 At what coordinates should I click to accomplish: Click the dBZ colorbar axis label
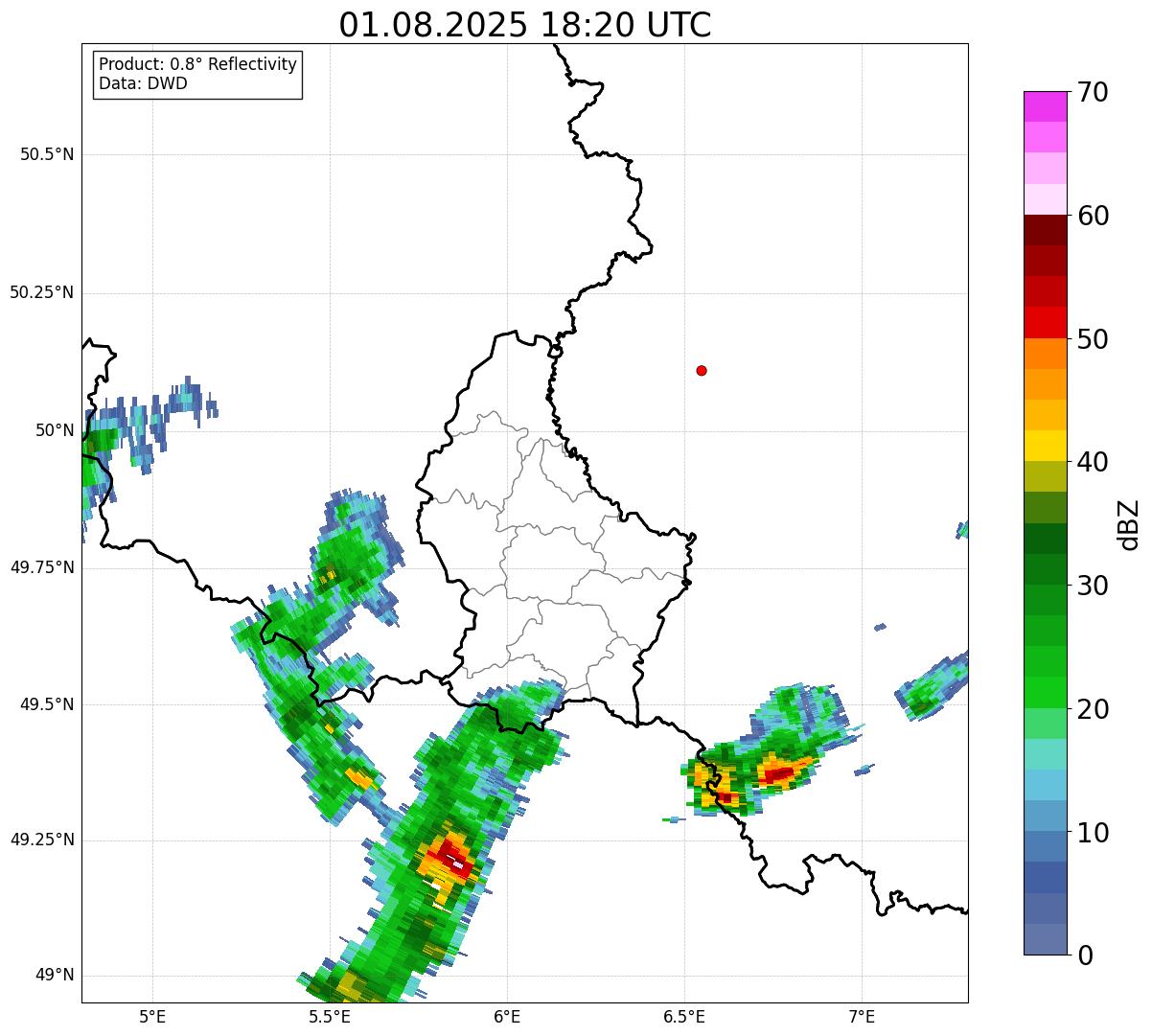click(1129, 524)
